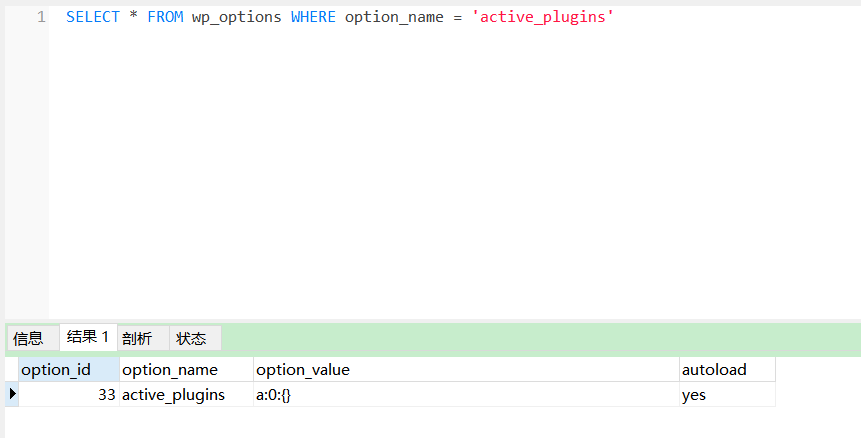The height and width of the screenshot is (438, 861).
Task: Click the wp_options table name in query
Action: tap(236, 17)
